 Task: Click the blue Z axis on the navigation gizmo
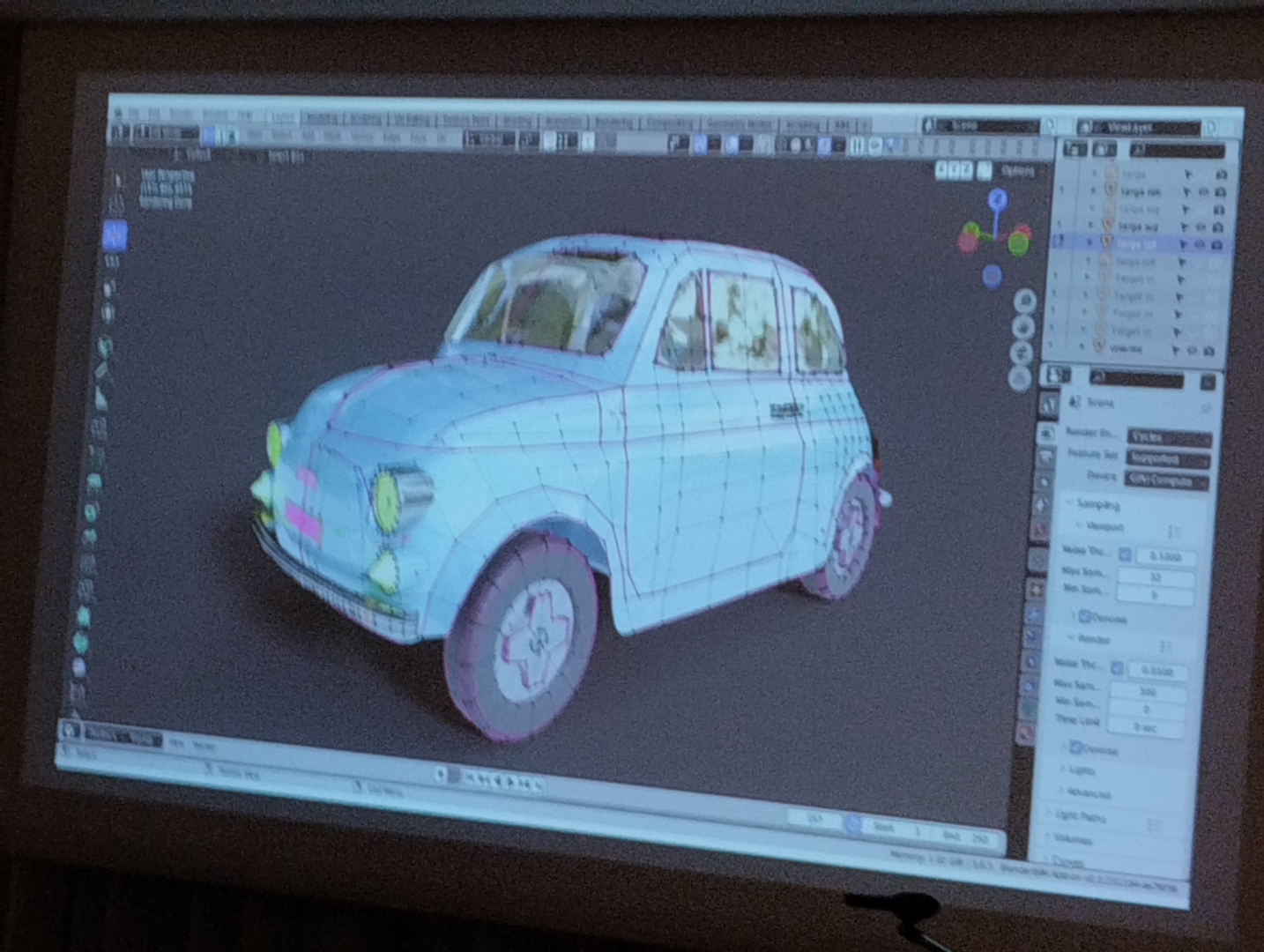997,198
